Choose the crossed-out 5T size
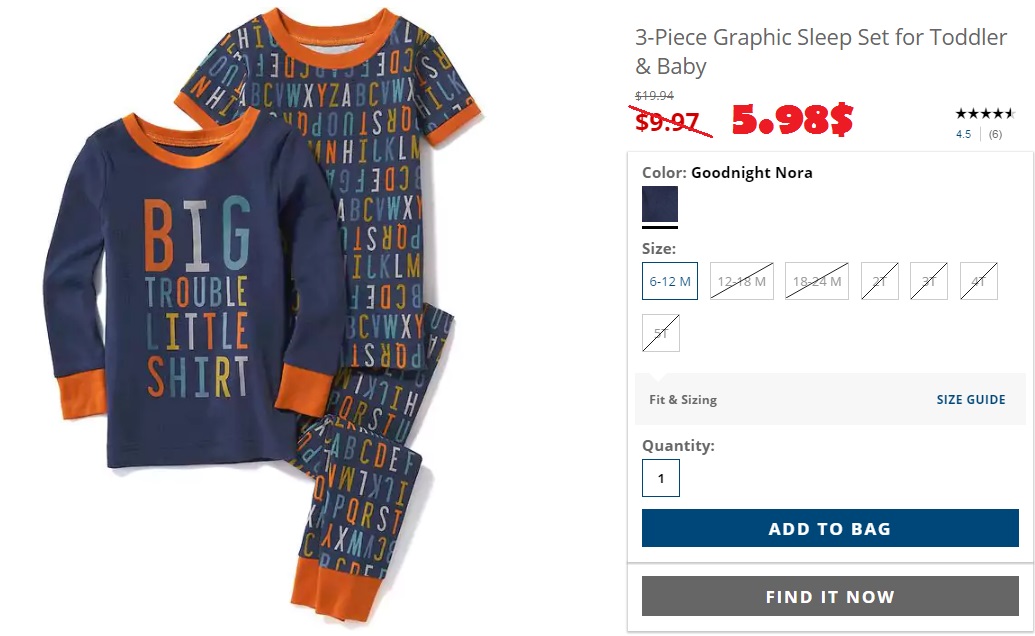Viewport: 1035px width, 636px height. click(x=661, y=333)
